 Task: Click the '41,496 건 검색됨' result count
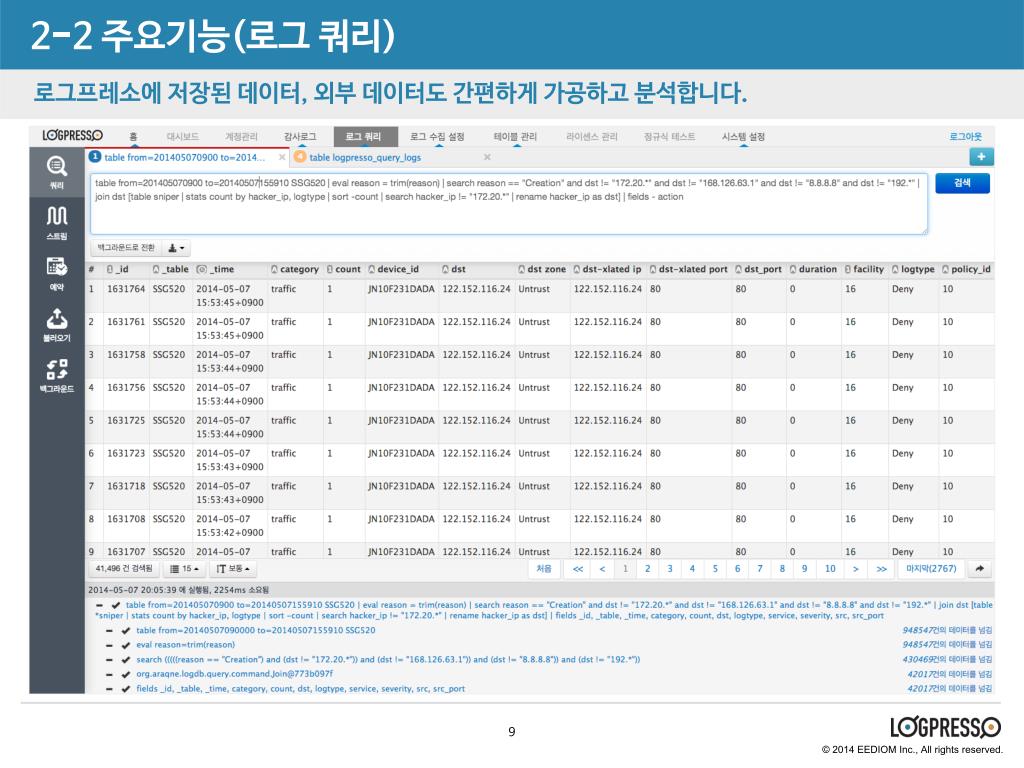[x=124, y=569]
